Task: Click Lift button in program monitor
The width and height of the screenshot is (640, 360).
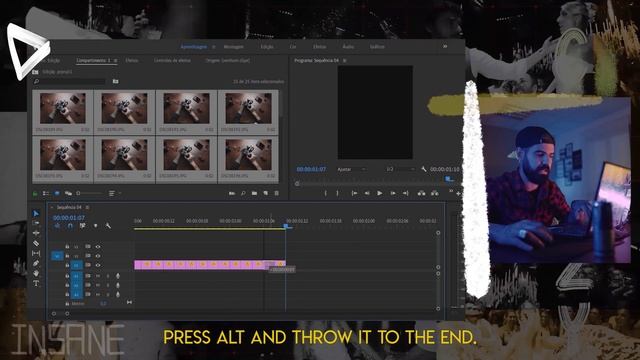Action: coord(421,193)
